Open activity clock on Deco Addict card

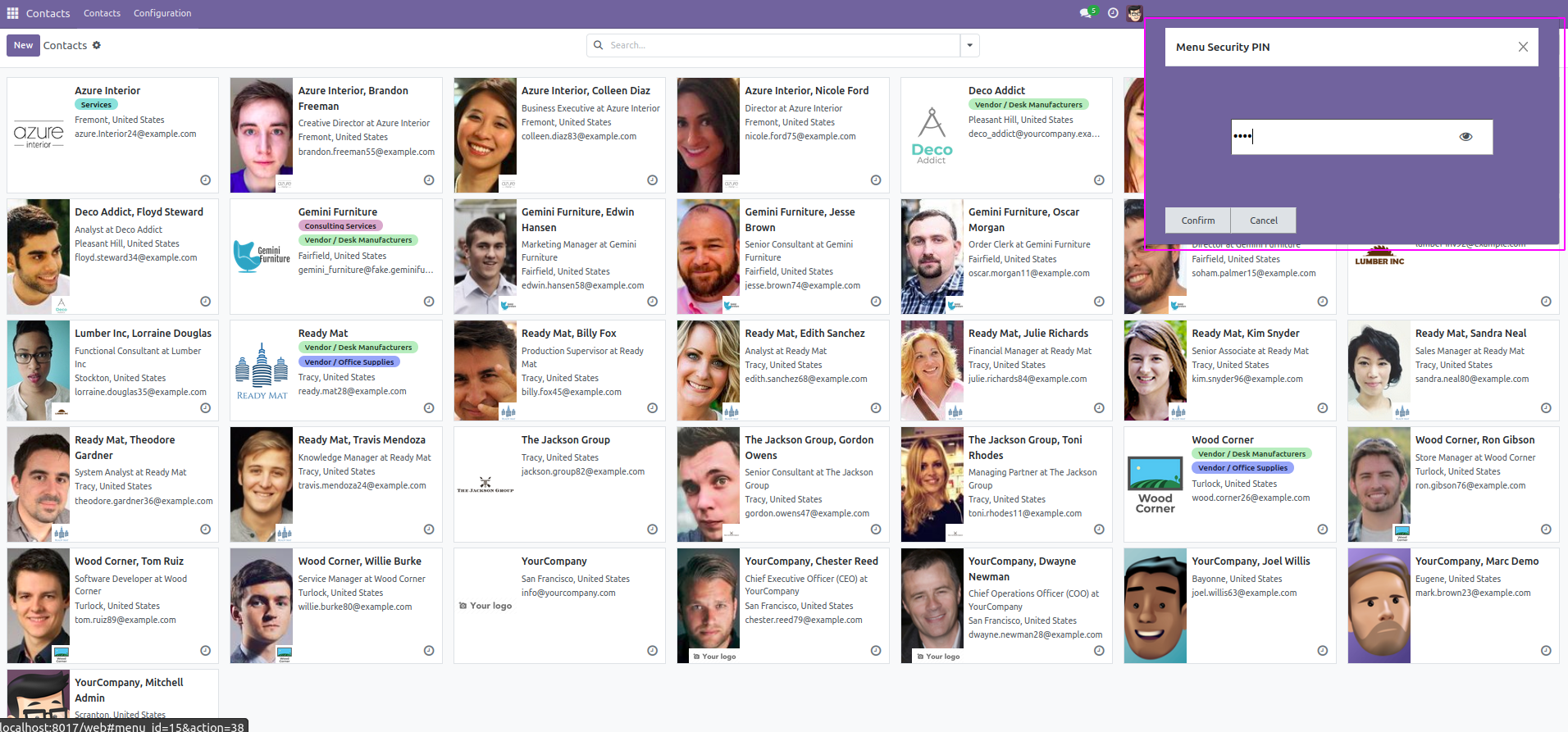[x=1099, y=180]
